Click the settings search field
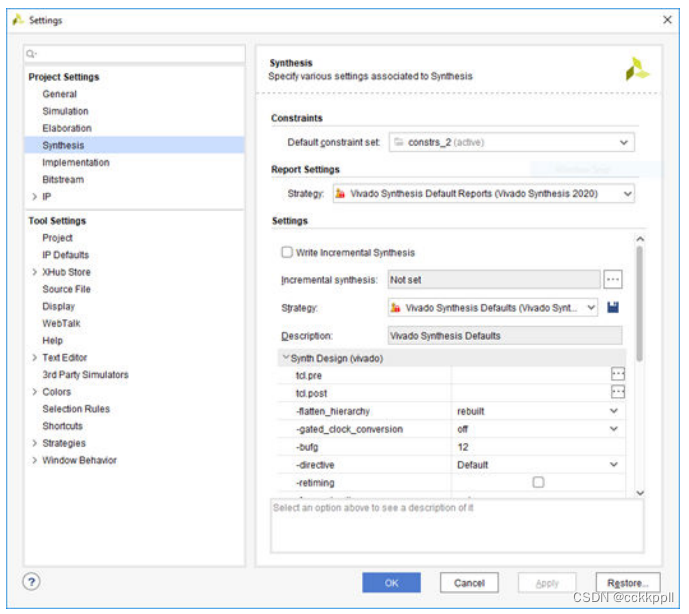The image size is (689, 614). click(x=134, y=54)
